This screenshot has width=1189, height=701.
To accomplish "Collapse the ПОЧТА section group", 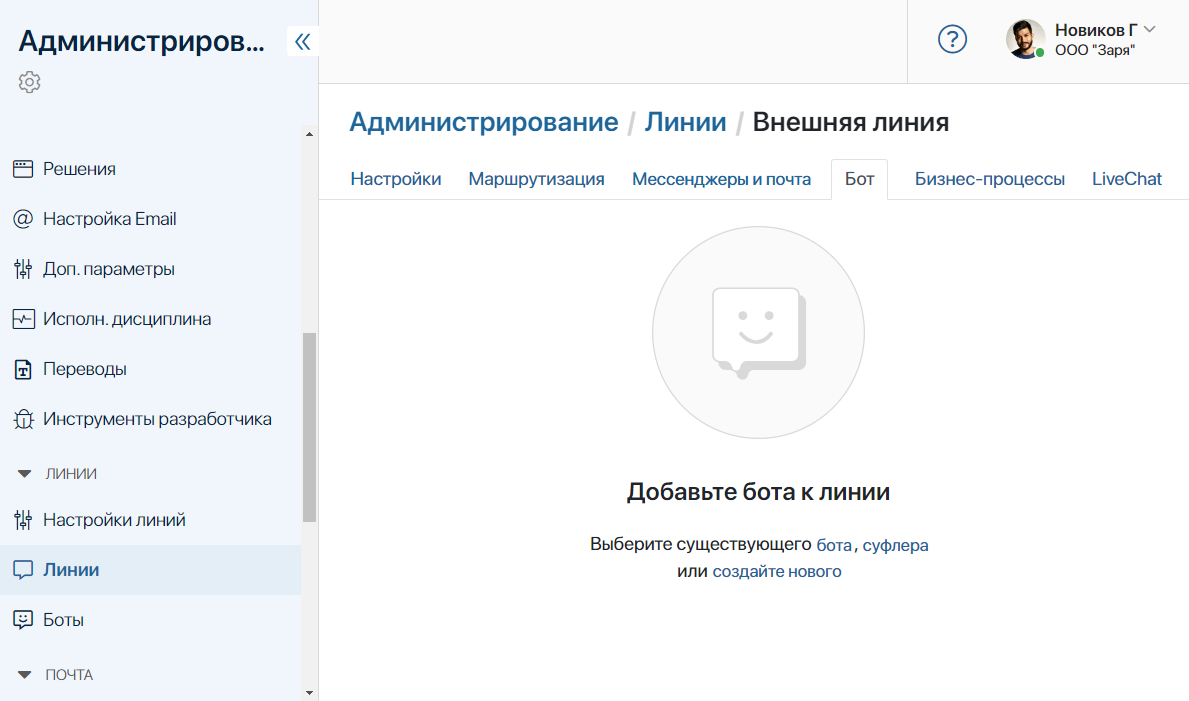I will [25, 675].
